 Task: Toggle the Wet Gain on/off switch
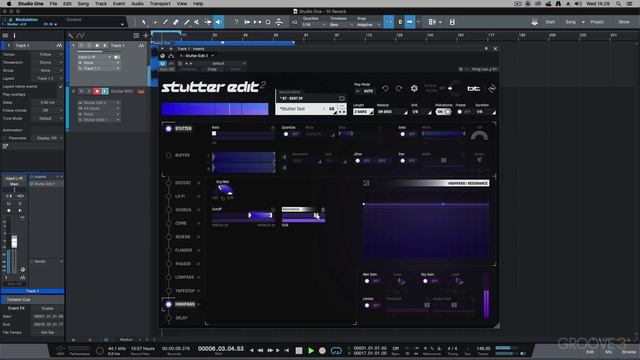click(371, 281)
